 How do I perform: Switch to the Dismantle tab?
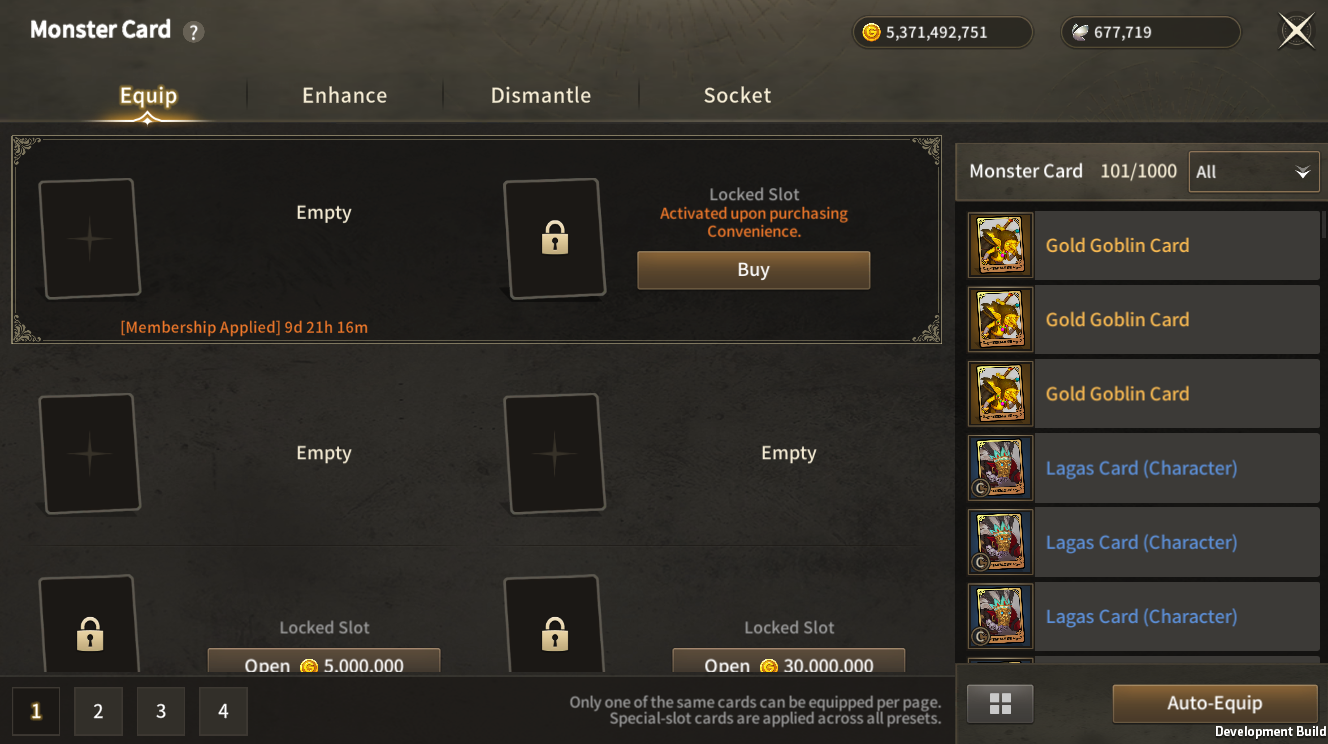point(540,96)
